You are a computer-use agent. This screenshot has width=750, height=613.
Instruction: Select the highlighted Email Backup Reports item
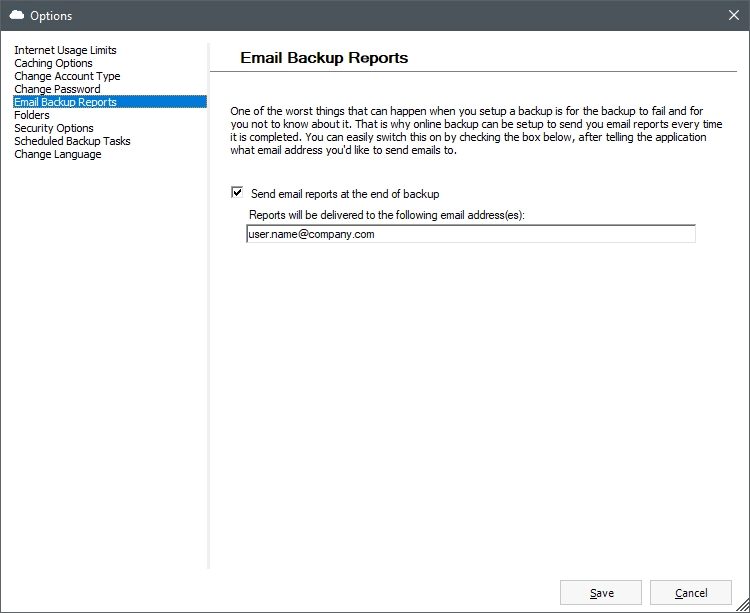pos(65,102)
